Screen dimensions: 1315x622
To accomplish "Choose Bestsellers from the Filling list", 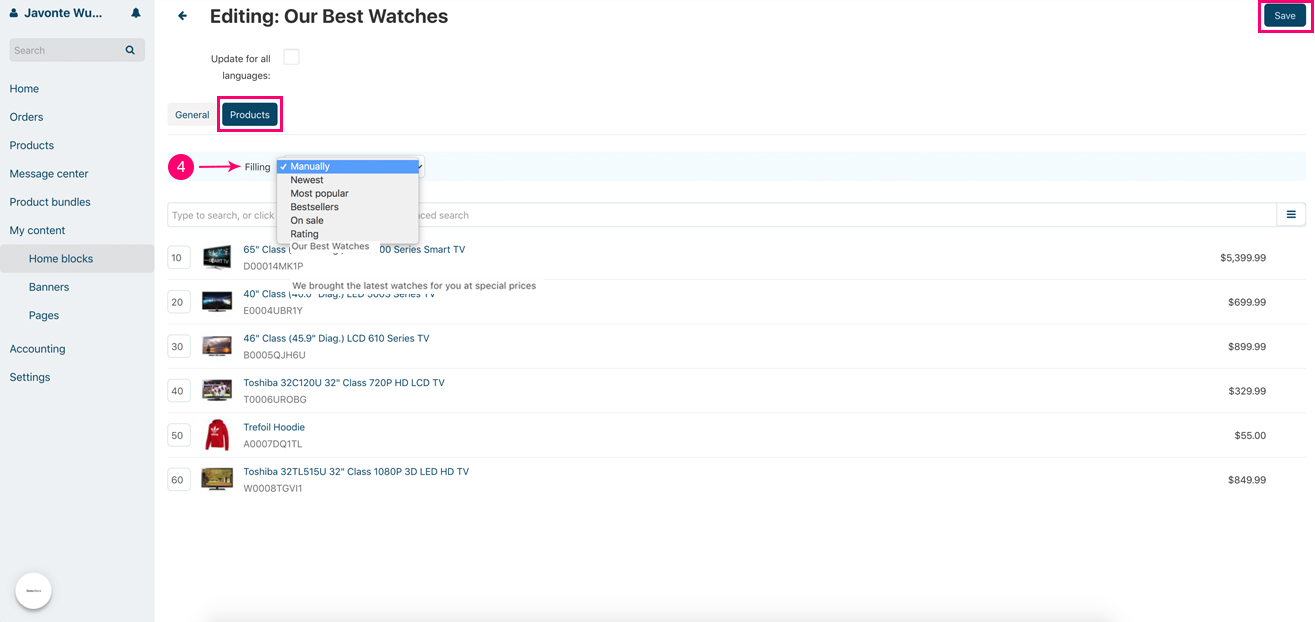I will (x=314, y=207).
